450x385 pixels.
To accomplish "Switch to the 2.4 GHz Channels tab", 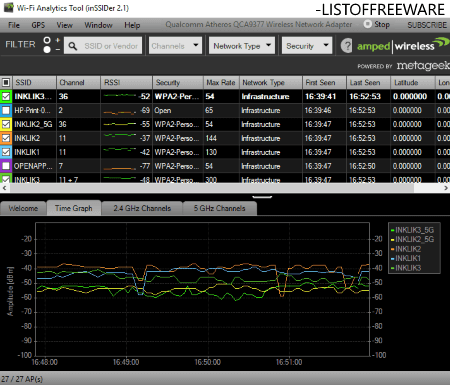I will [142, 208].
